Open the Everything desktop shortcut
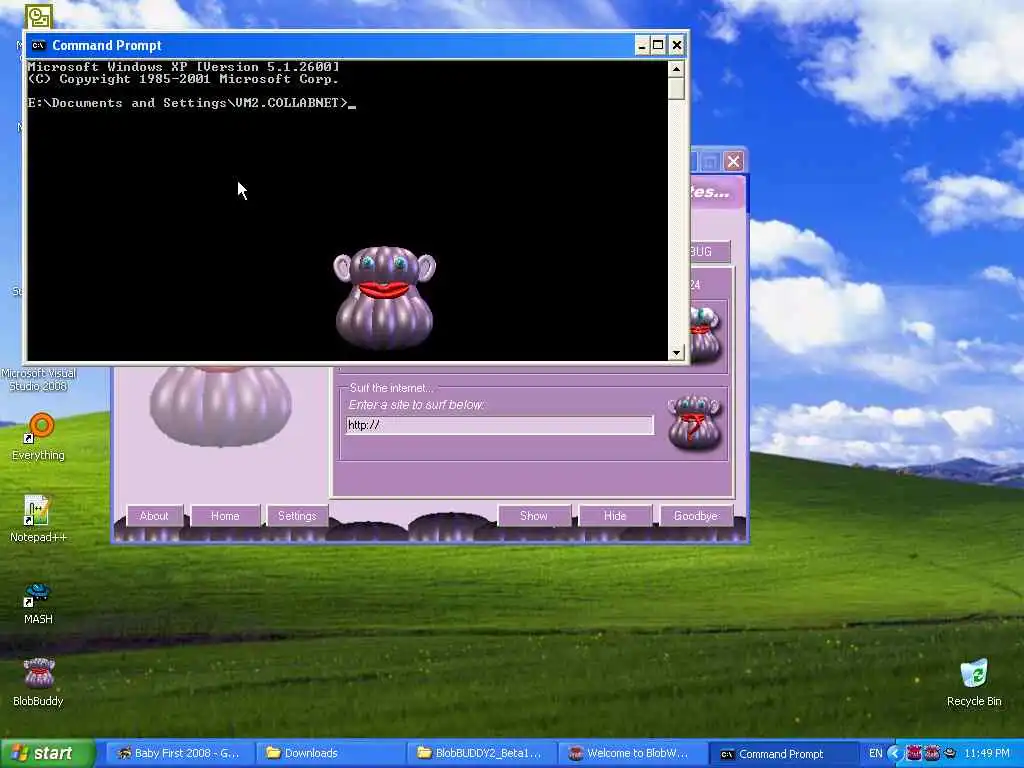Screen dimensions: 1024x768 coord(39,436)
